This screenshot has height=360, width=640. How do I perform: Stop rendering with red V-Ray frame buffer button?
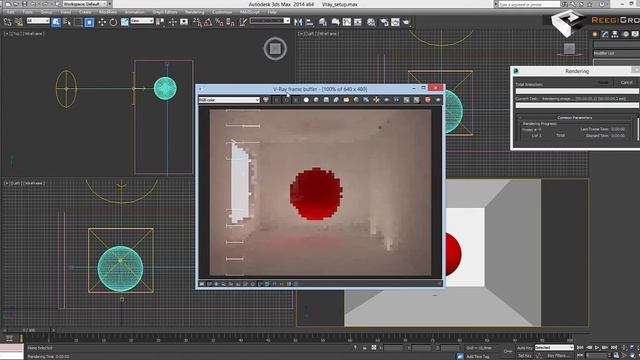point(428,100)
